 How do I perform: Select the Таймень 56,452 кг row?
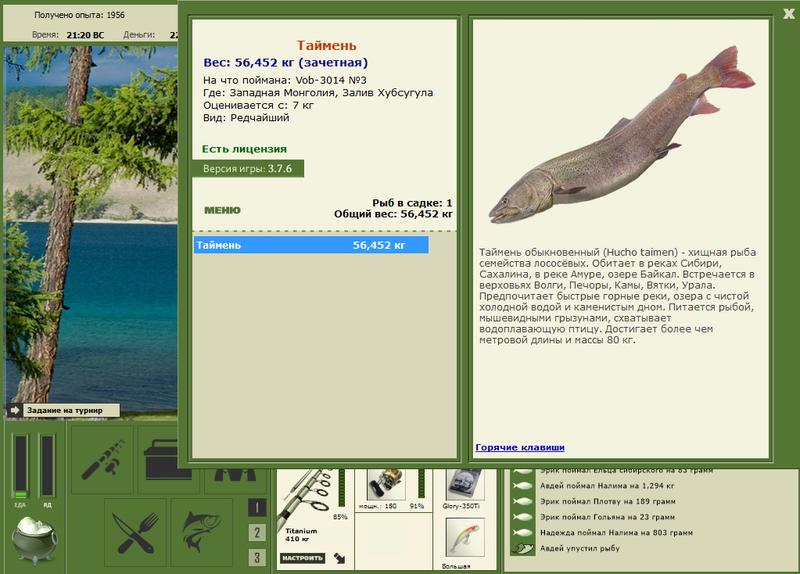tap(311, 245)
